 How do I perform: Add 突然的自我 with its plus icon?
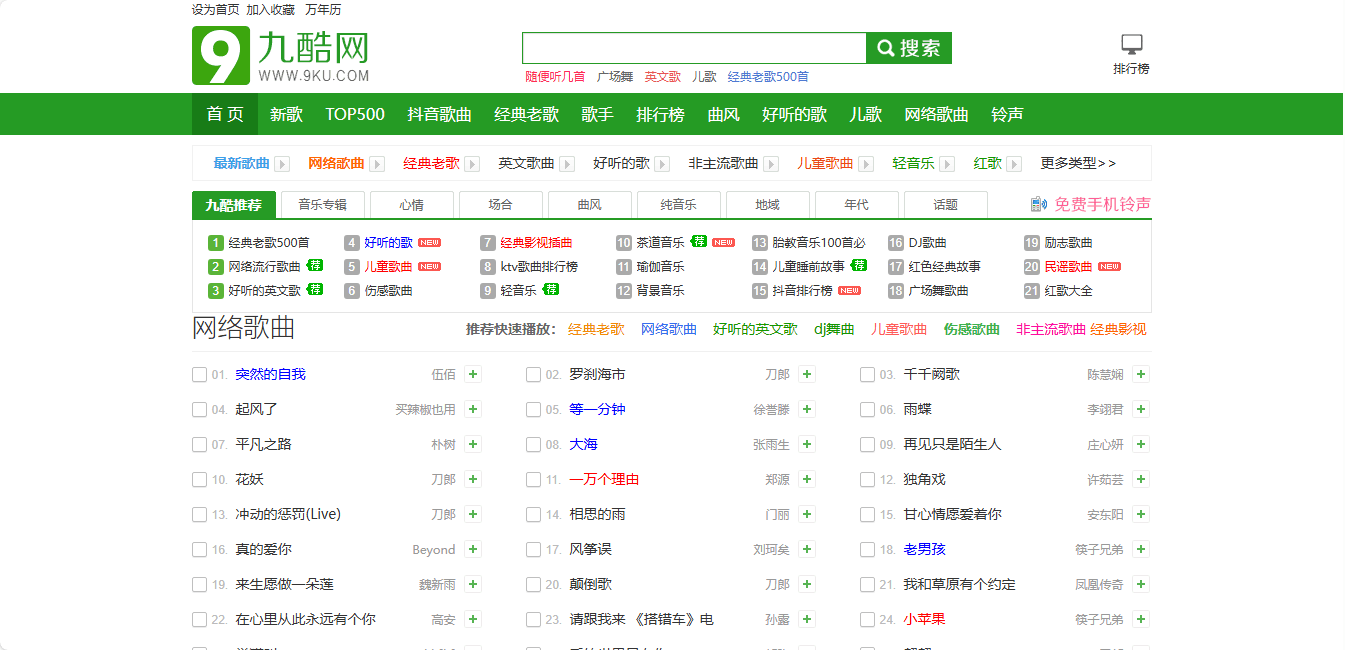(x=472, y=374)
